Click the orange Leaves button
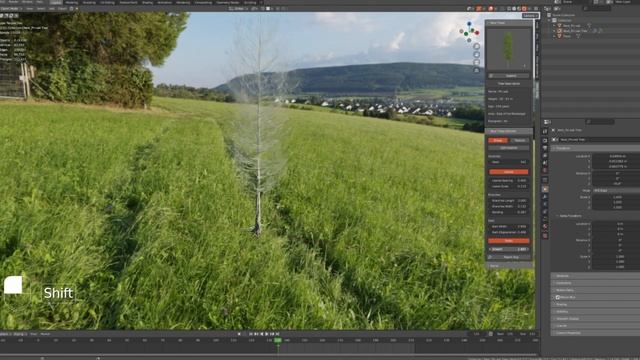Viewport: 640px width, 360px height. [x=509, y=172]
